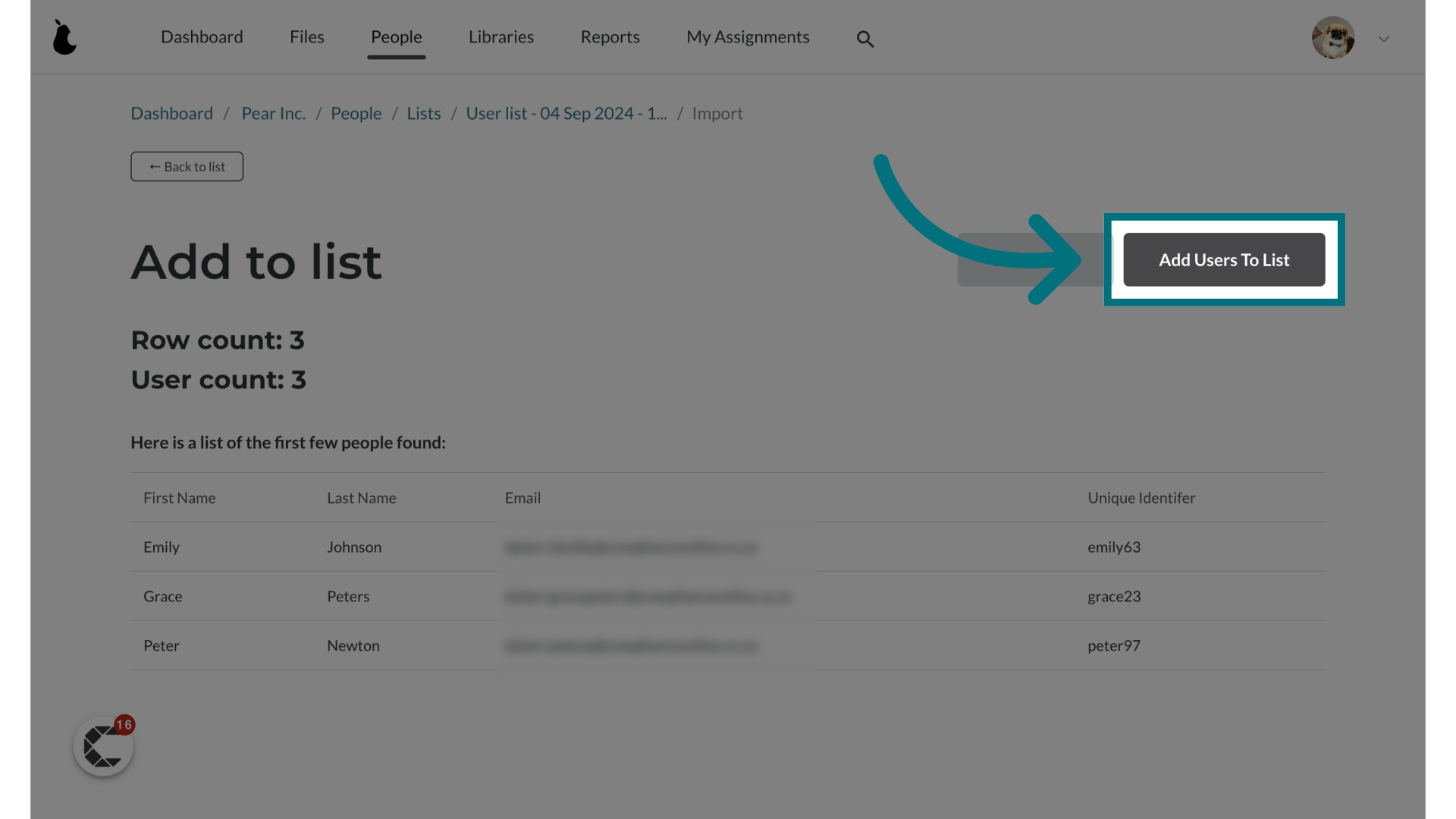Click the Emily Johnson row entry
This screenshot has height=819, width=1456.
tap(728, 547)
